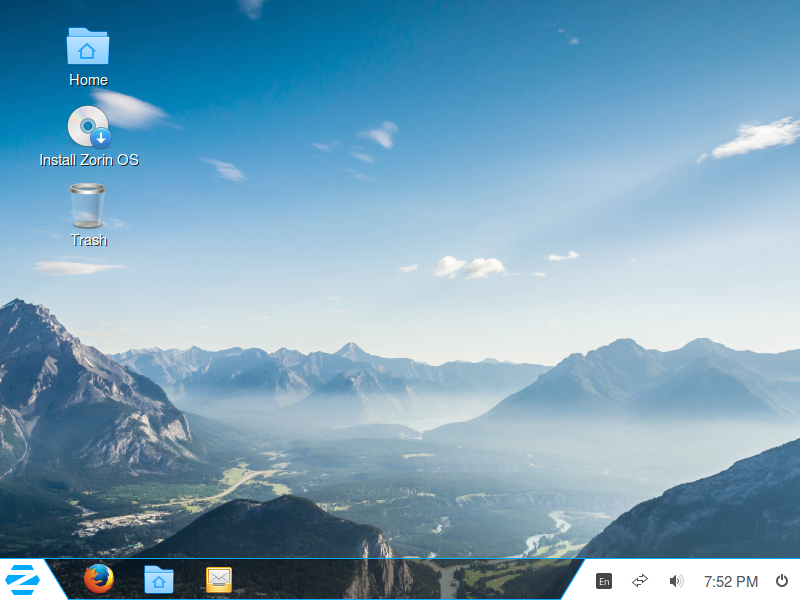Click the power button in the tray

[781, 581]
